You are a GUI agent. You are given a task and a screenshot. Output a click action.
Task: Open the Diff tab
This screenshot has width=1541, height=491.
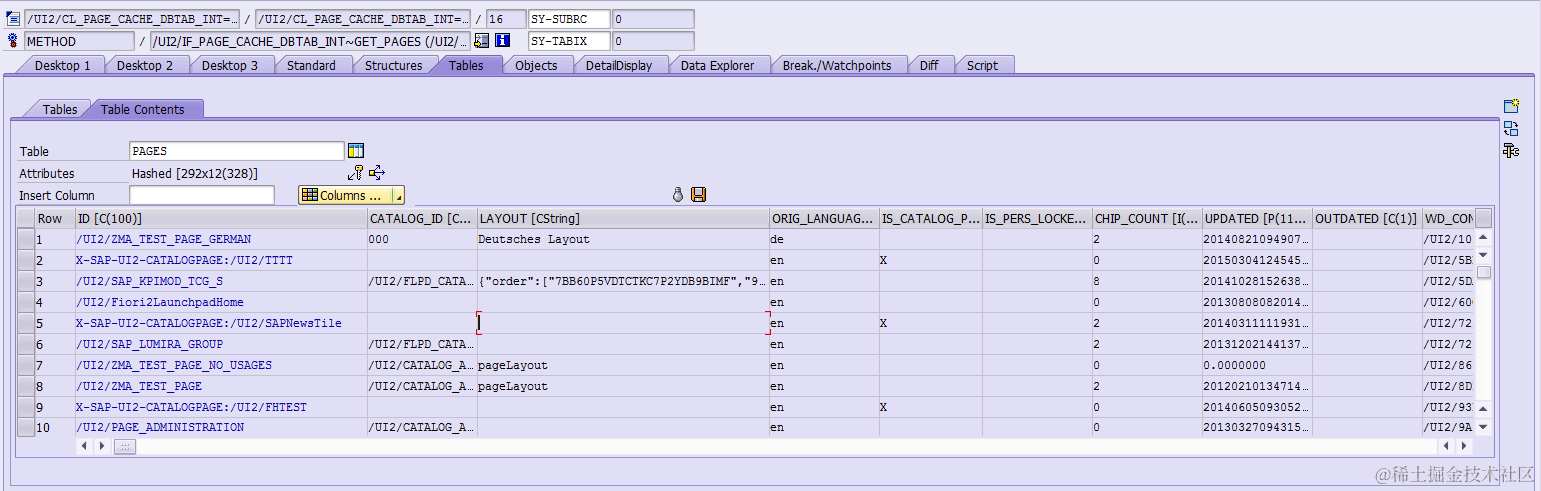coord(929,65)
